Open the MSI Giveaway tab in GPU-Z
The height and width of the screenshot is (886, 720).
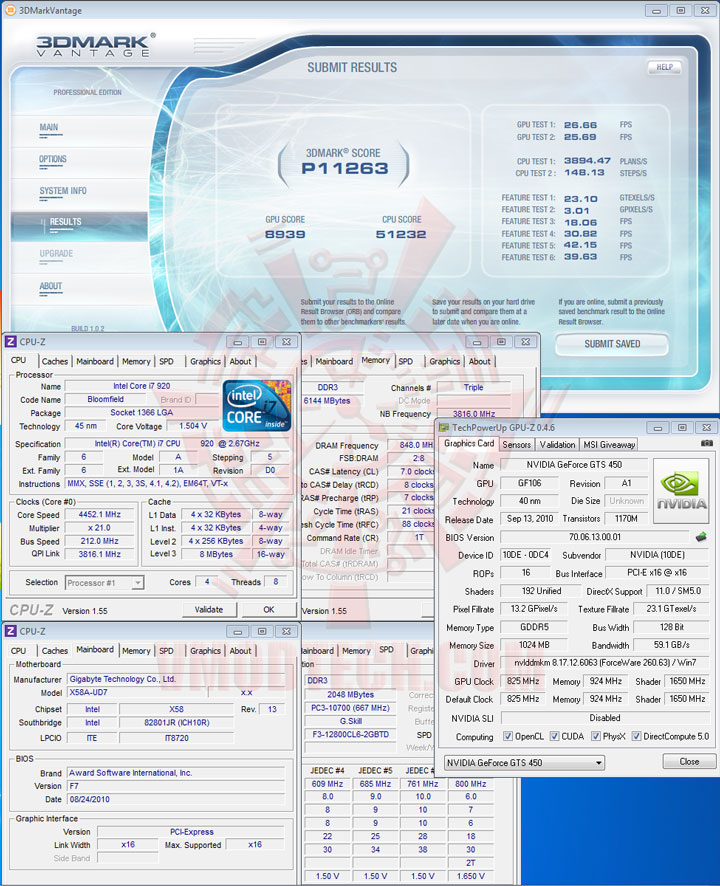coord(609,445)
